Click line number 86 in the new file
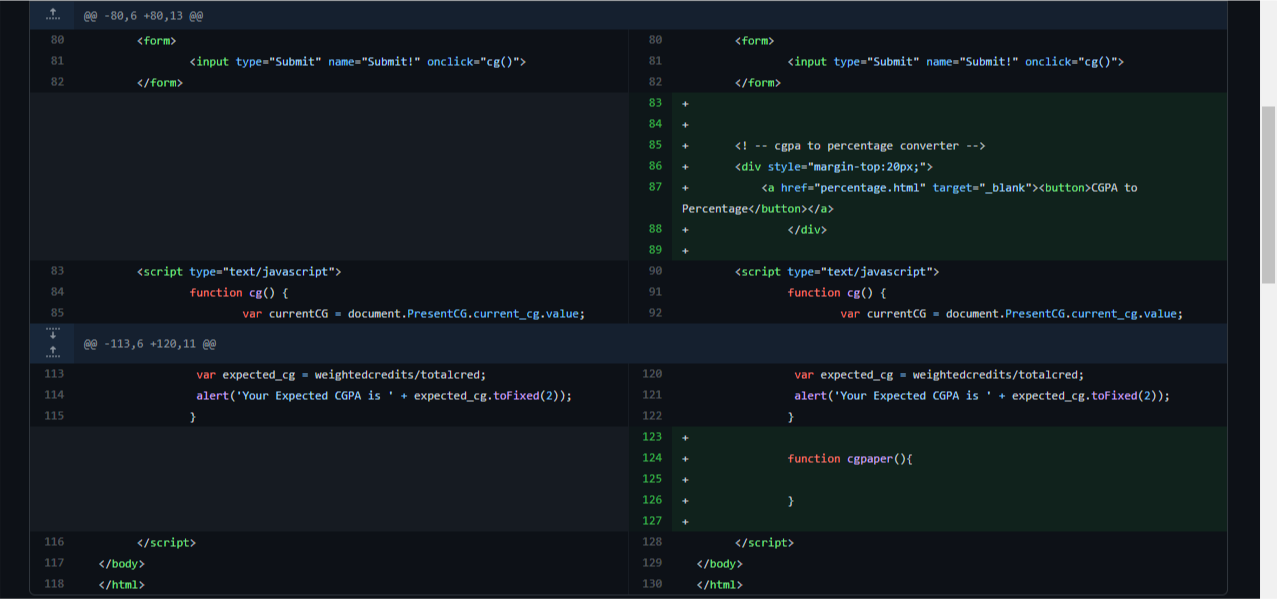 point(655,166)
